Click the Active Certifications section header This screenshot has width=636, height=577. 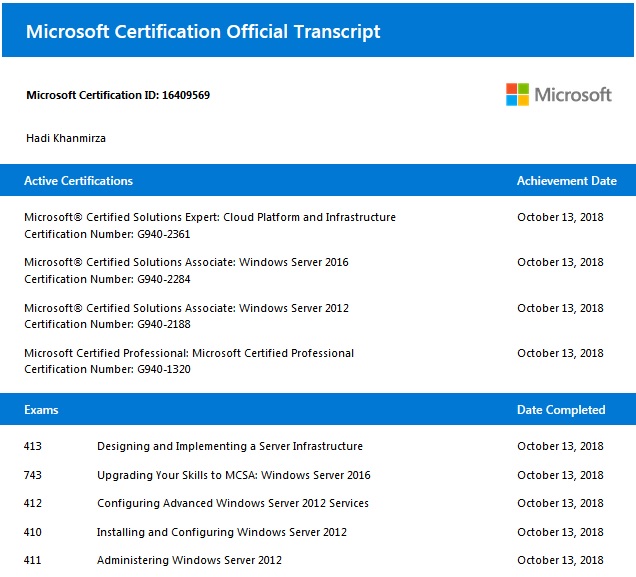click(78, 181)
